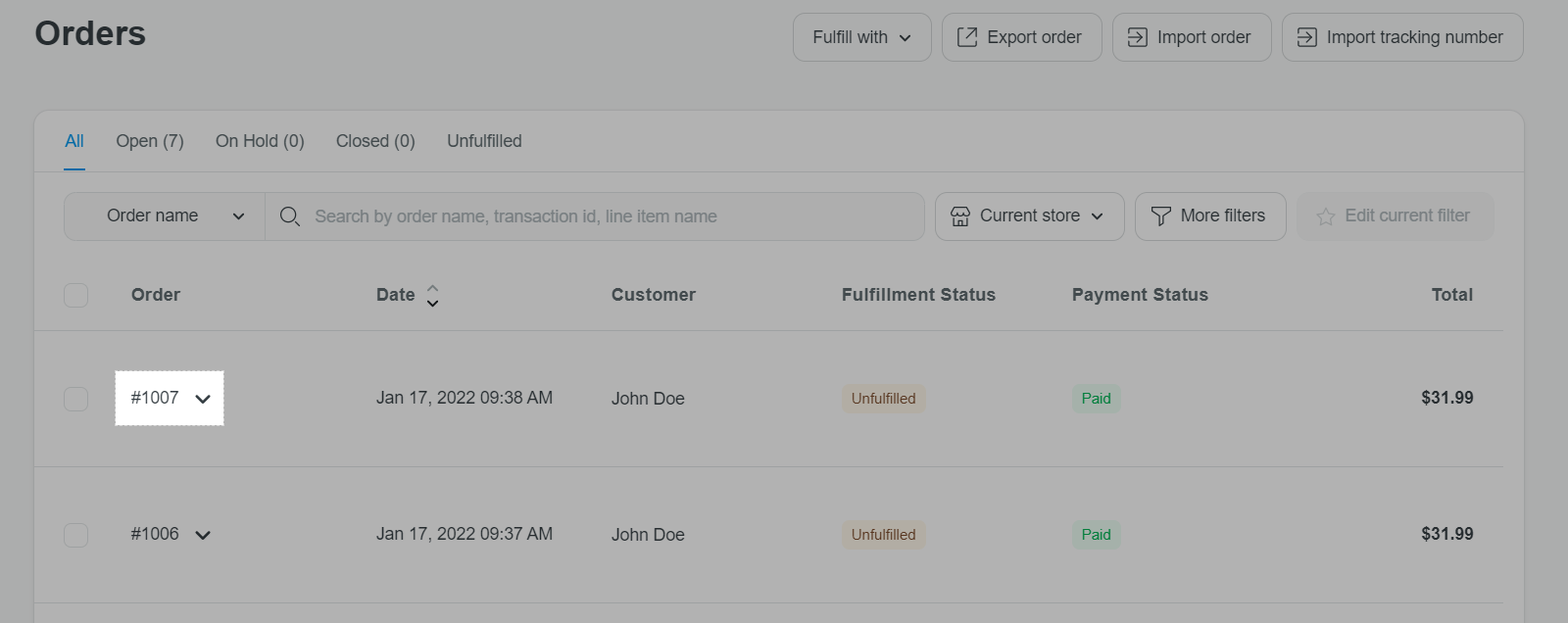Switch to the Open (7) tab
This screenshot has height=623, width=1568.
[x=149, y=141]
